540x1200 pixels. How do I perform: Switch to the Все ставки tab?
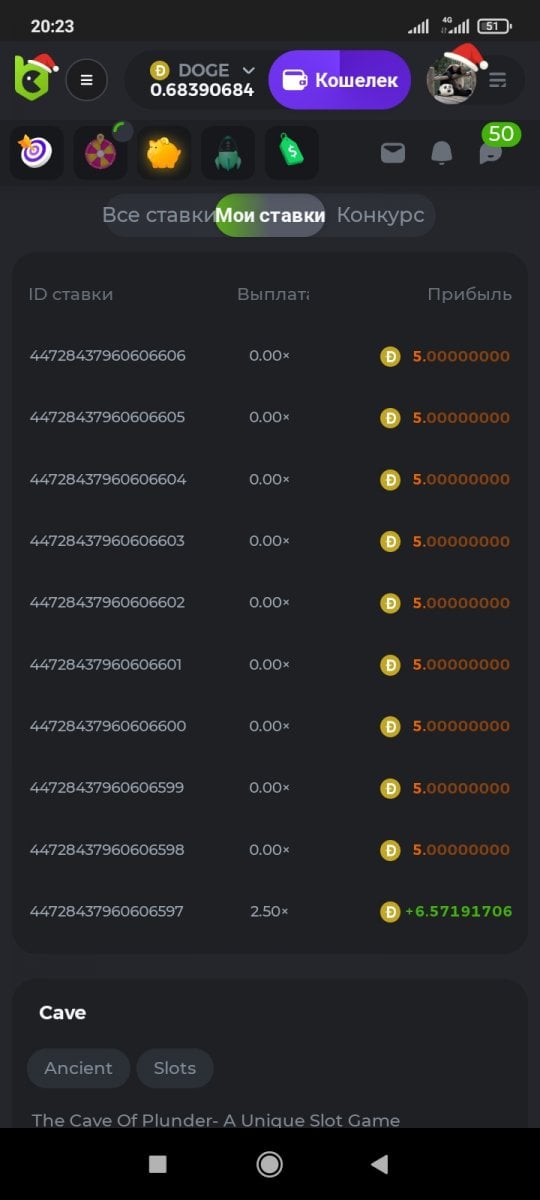[158, 215]
